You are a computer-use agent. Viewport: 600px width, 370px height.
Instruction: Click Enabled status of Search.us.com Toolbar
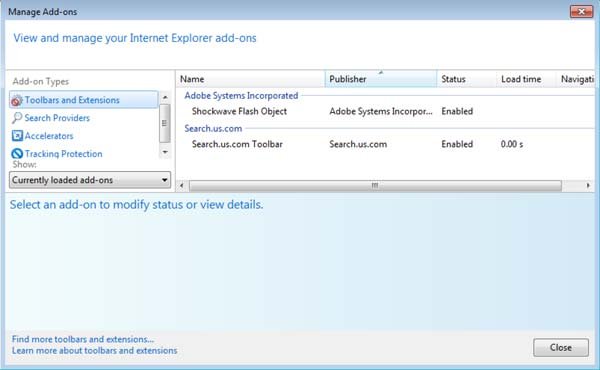[x=457, y=144]
